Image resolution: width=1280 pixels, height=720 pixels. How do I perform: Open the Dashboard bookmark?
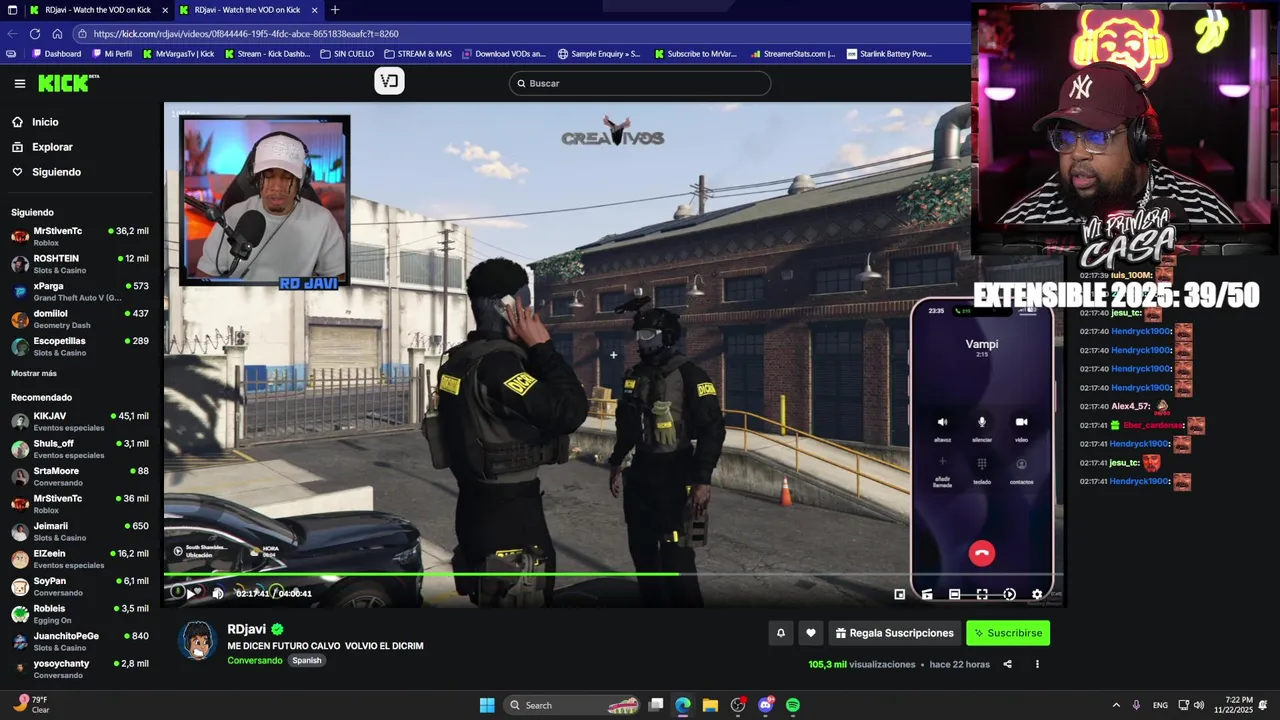[x=57, y=54]
